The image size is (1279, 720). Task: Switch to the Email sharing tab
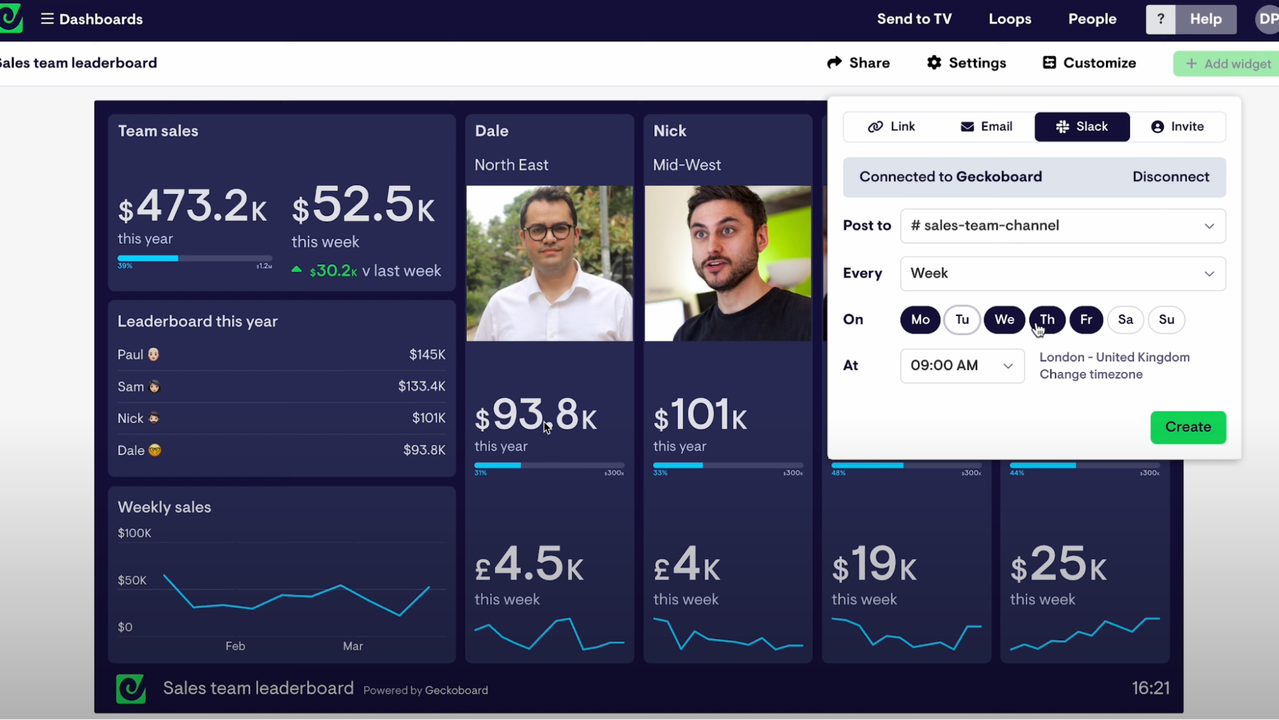pos(986,126)
